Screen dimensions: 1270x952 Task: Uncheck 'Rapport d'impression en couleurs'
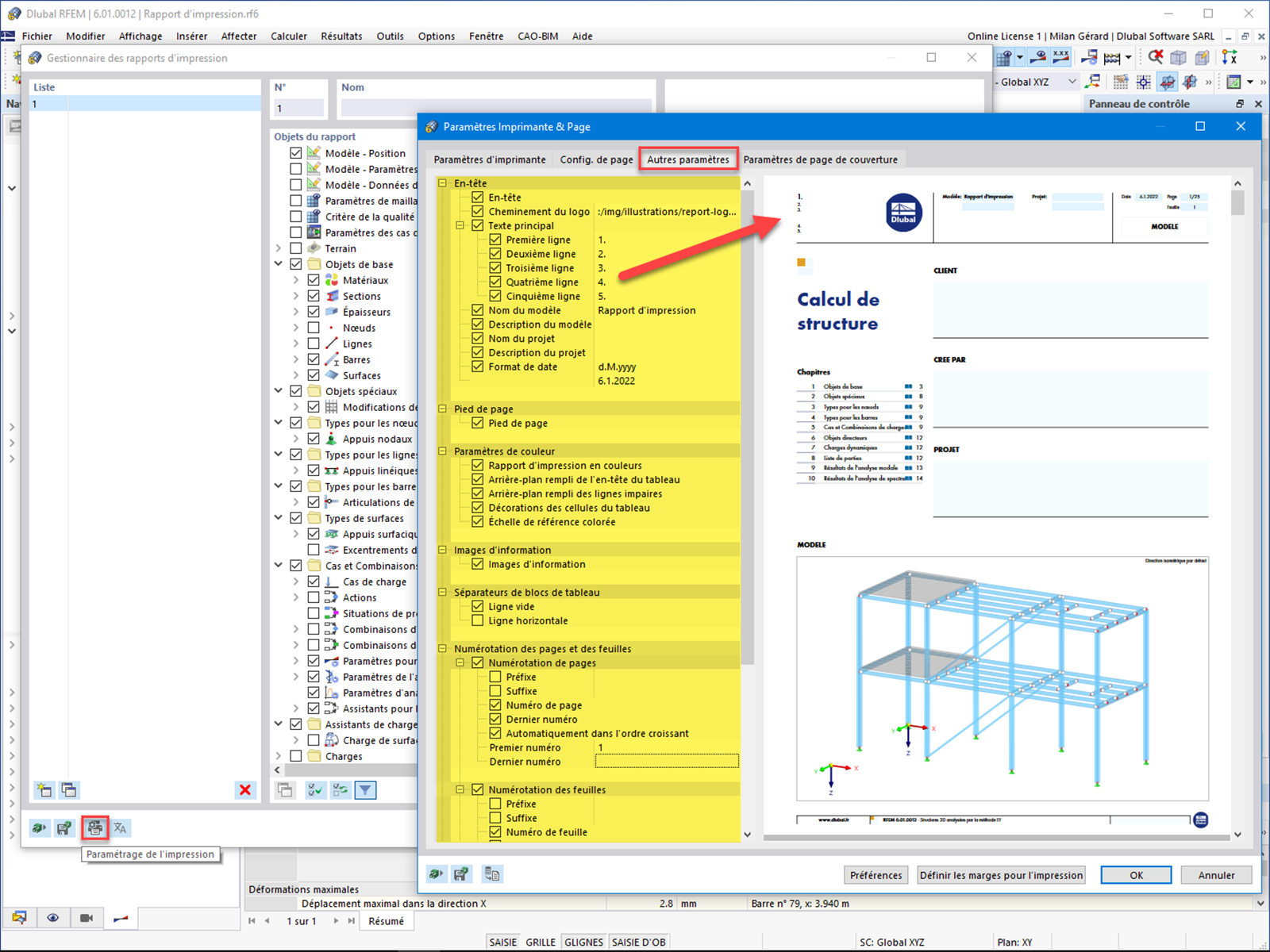(x=477, y=465)
